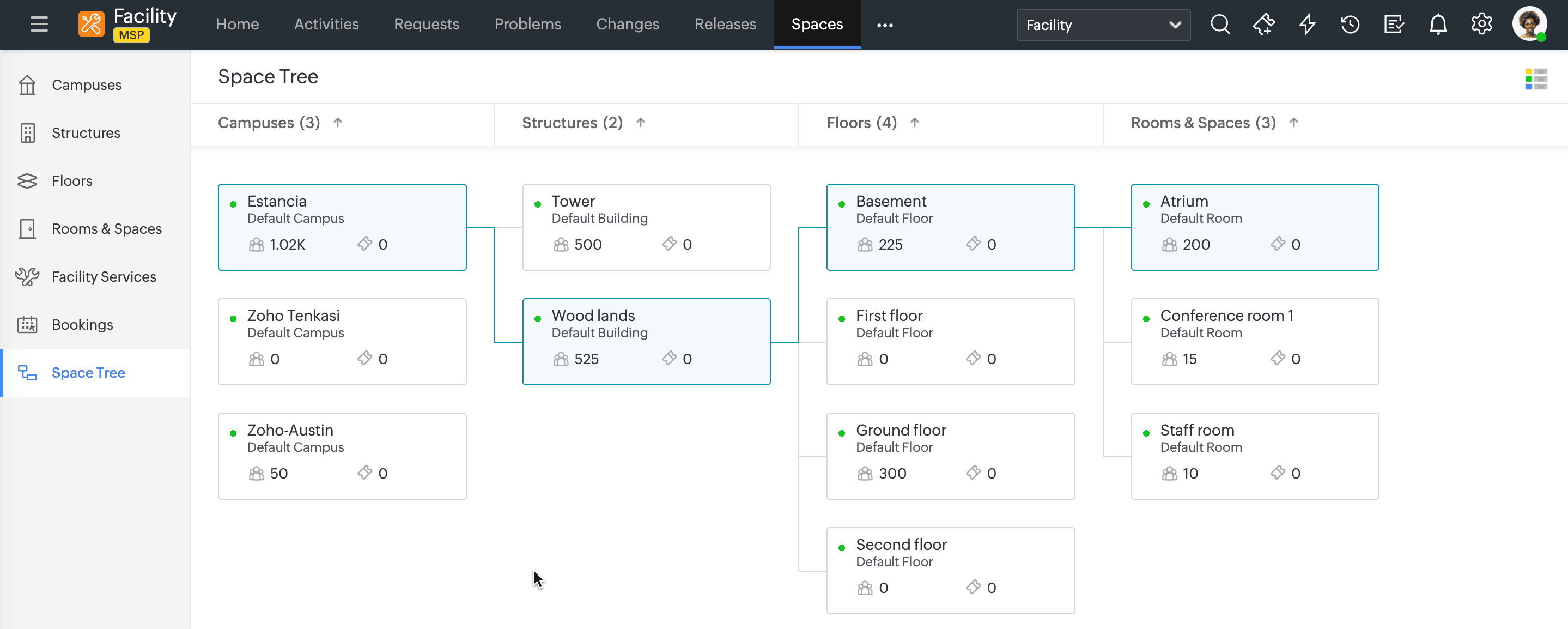Click the lightning quick actions icon
The width and height of the screenshot is (1568, 629).
(x=1307, y=25)
